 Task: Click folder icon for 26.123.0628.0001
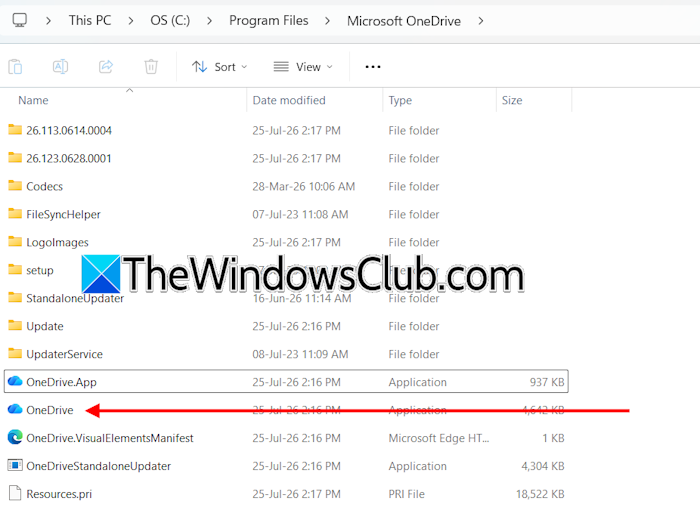coord(15,158)
